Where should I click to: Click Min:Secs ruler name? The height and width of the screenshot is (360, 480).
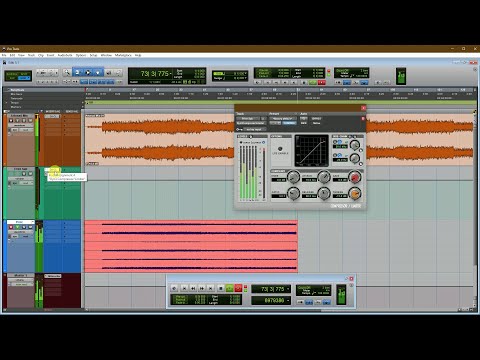17,94
